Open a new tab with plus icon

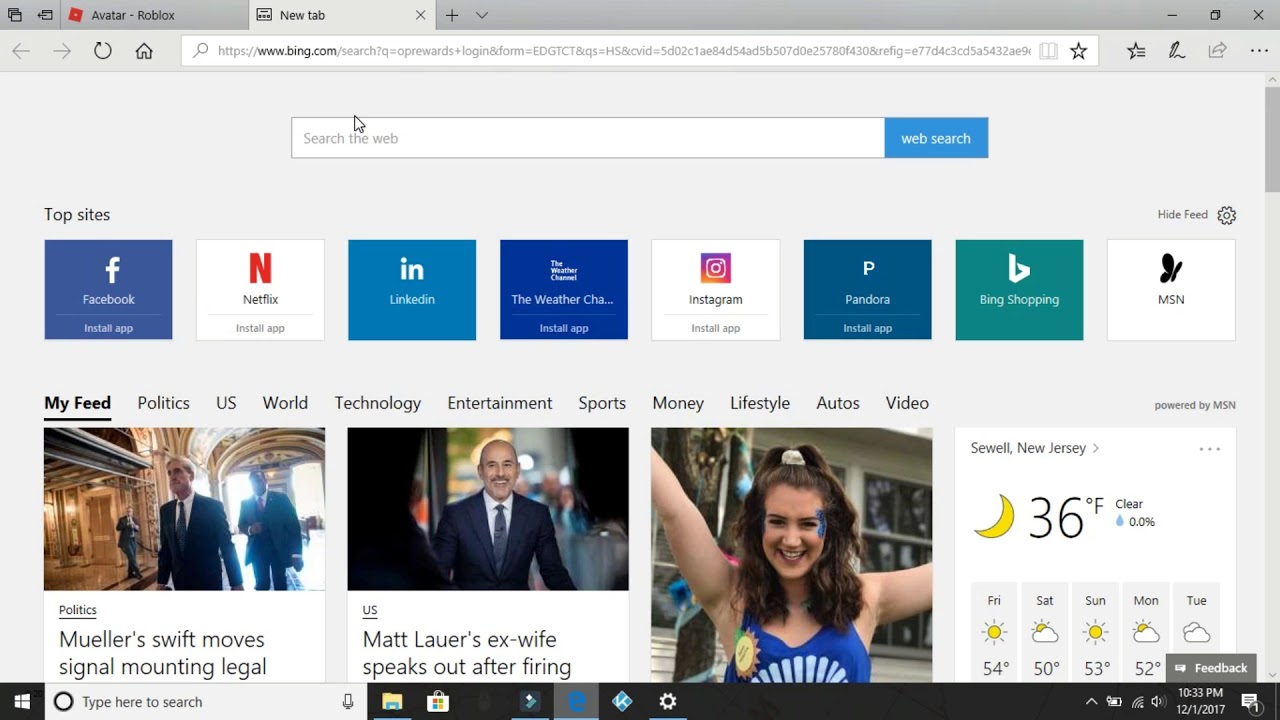tap(452, 15)
